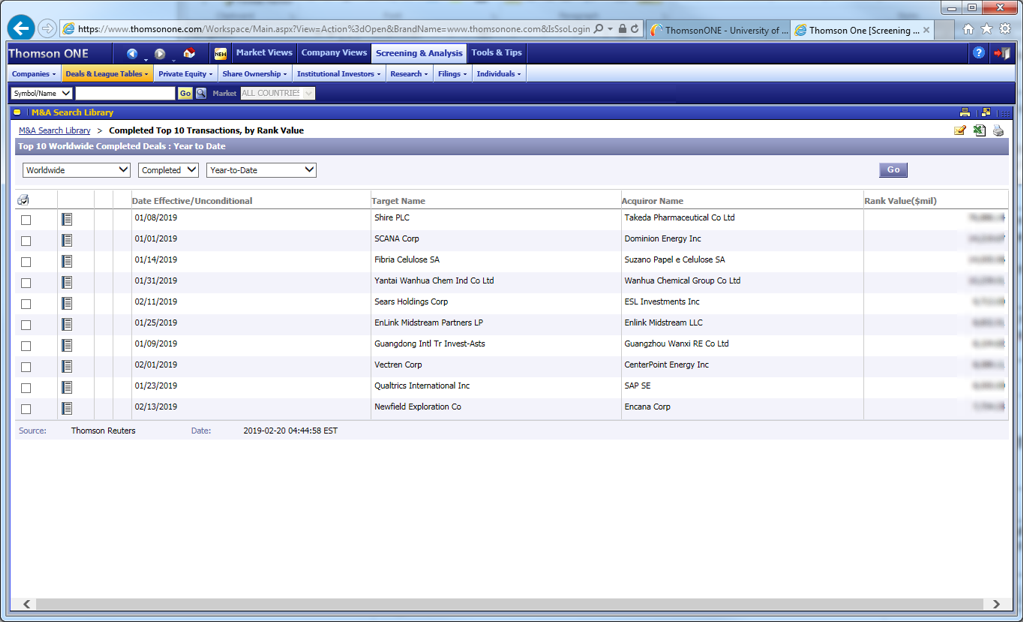Click the browser back button
1023x622 pixels.
(22, 29)
